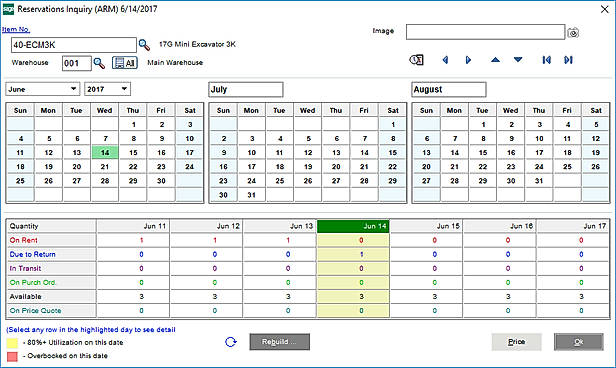Click the August month name field

tap(449, 90)
